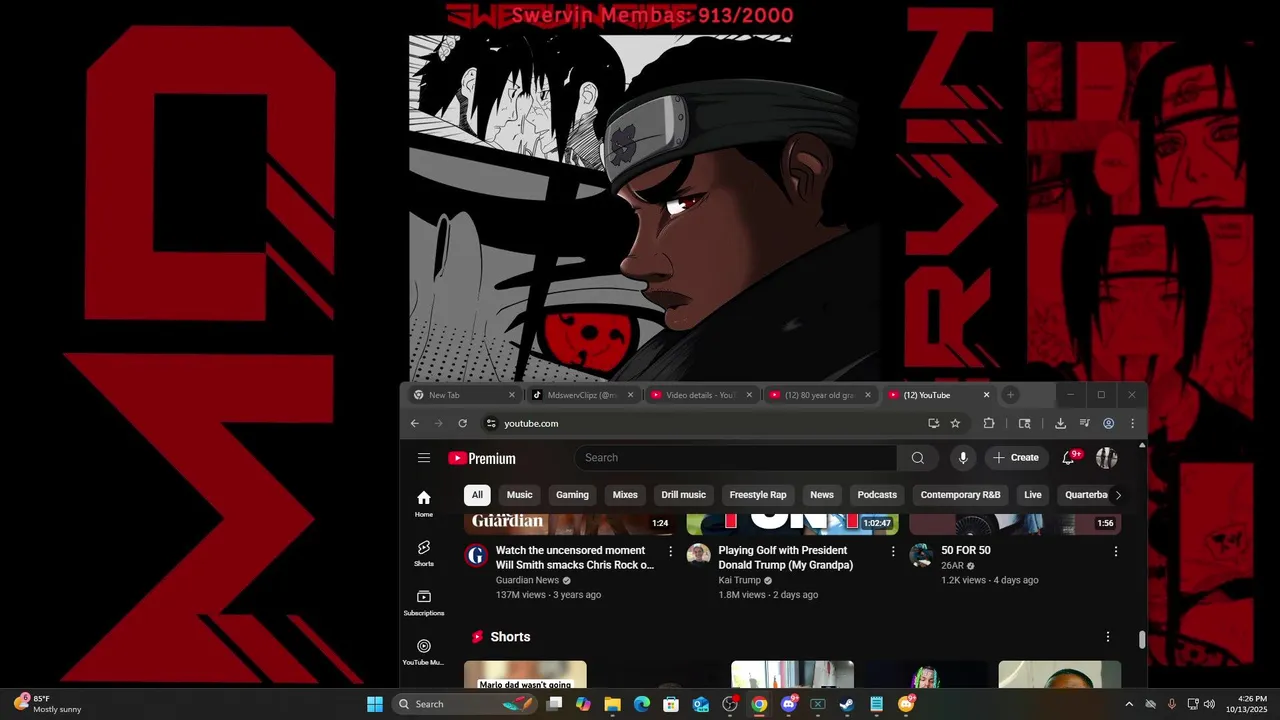The height and width of the screenshot is (720, 1280).
Task: Open the YouTube account avatar menu
Action: click(x=1106, y=458)
